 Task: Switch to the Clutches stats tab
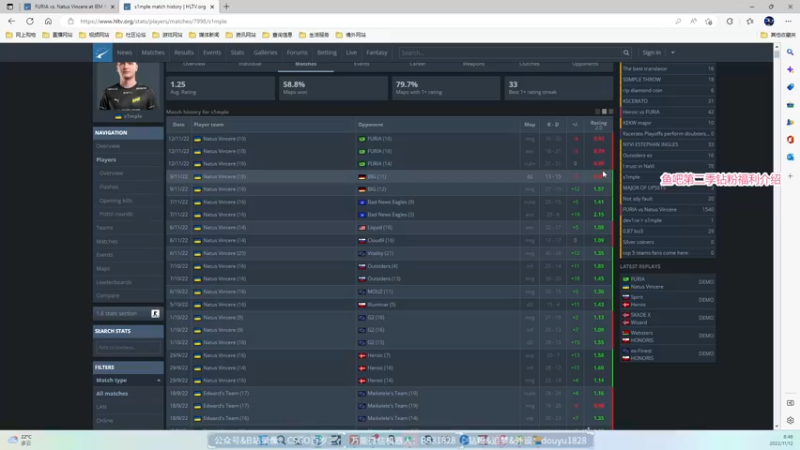tap(529, 64)
